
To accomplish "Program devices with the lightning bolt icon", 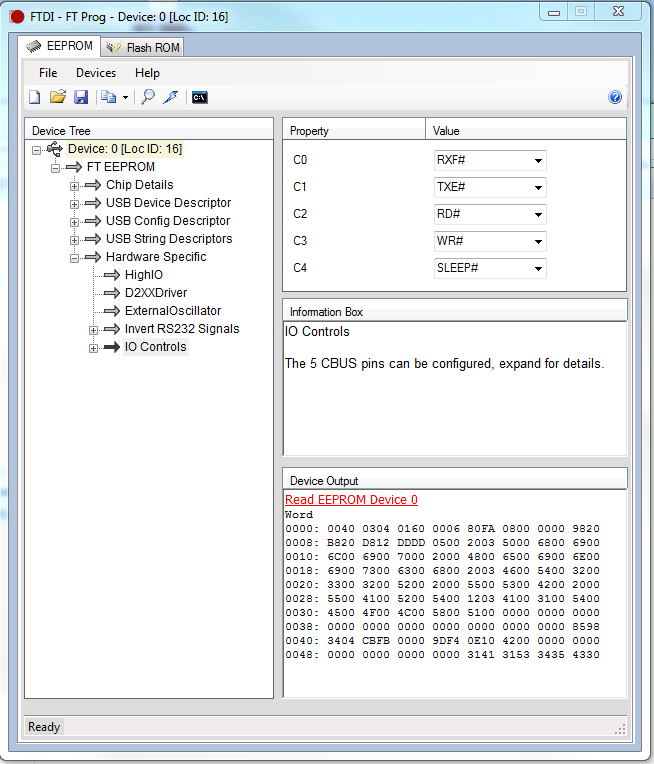I will tap(171, 97).
